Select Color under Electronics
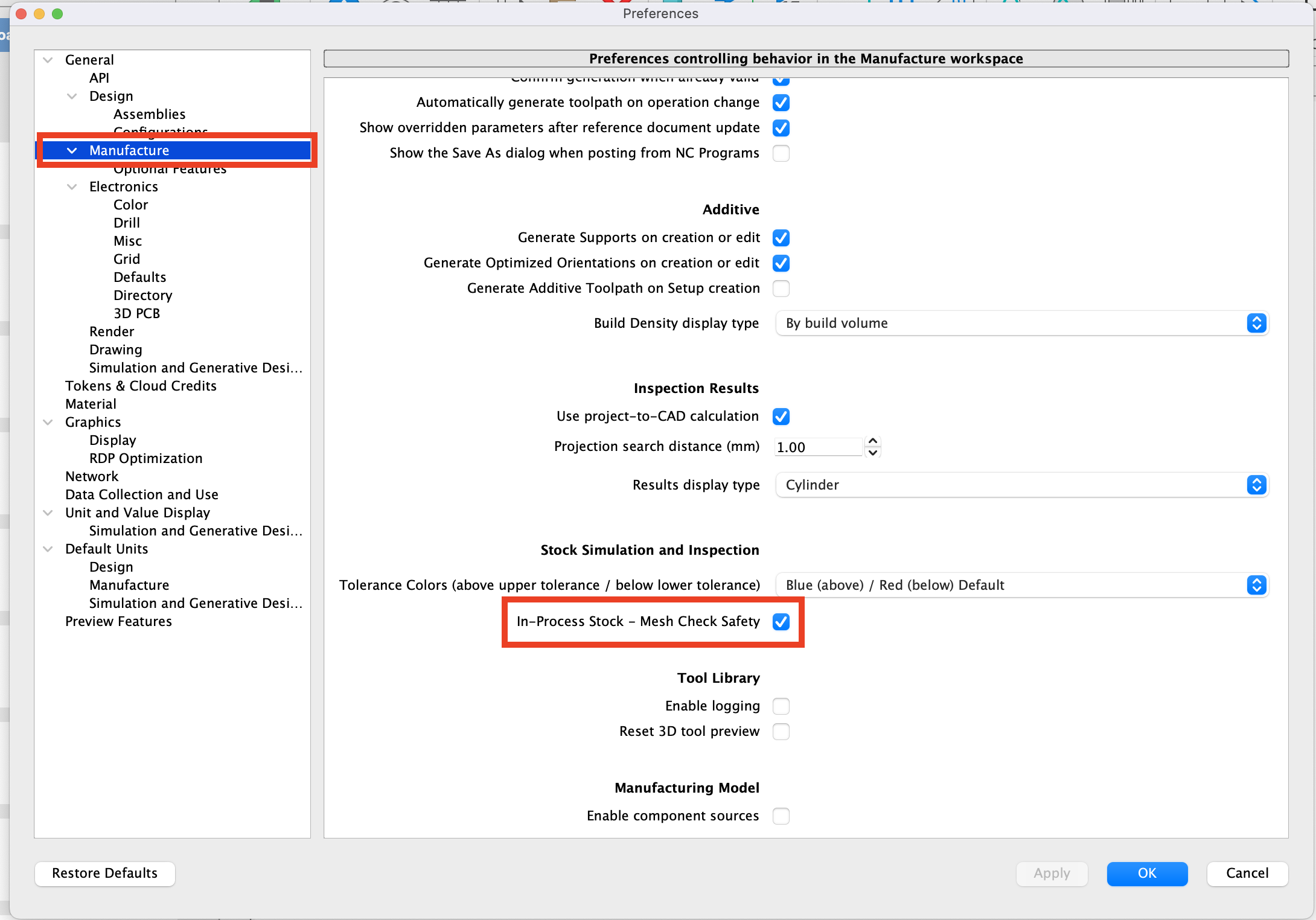 click(131, 205)
